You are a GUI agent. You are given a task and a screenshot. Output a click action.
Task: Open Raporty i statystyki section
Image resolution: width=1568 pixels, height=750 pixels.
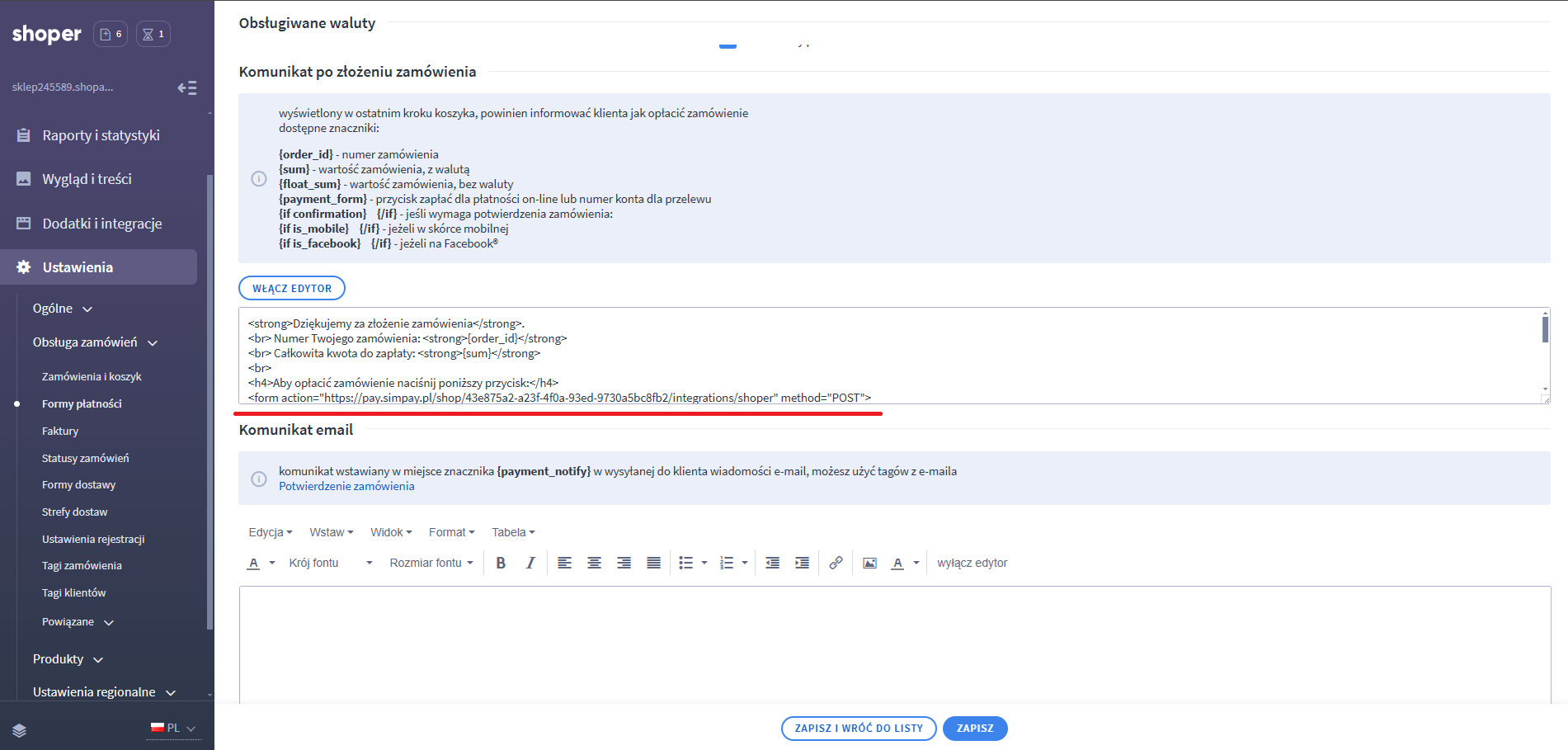coord(99,135)
